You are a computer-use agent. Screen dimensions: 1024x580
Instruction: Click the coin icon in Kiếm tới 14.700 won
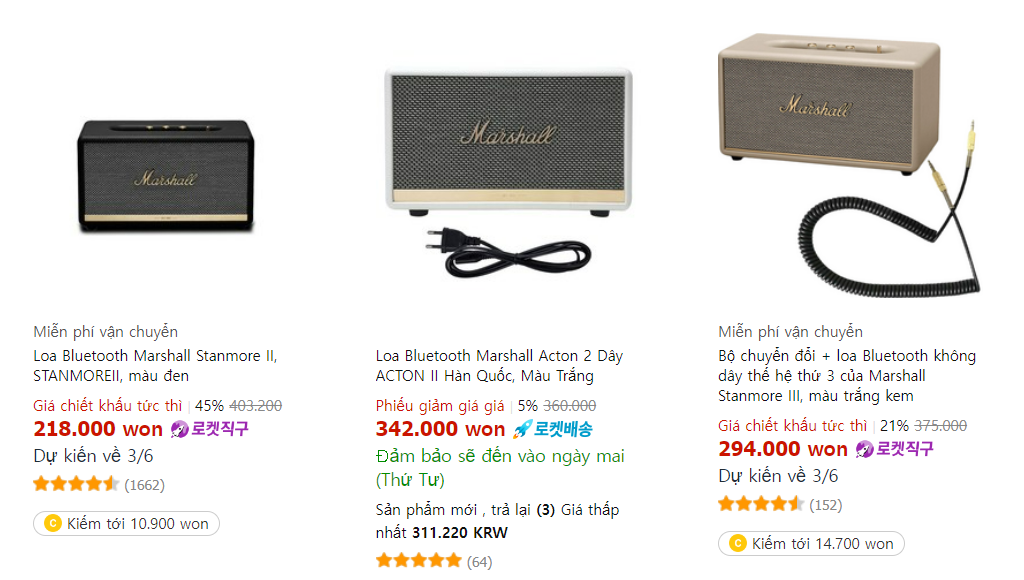[x=738, y=544]
